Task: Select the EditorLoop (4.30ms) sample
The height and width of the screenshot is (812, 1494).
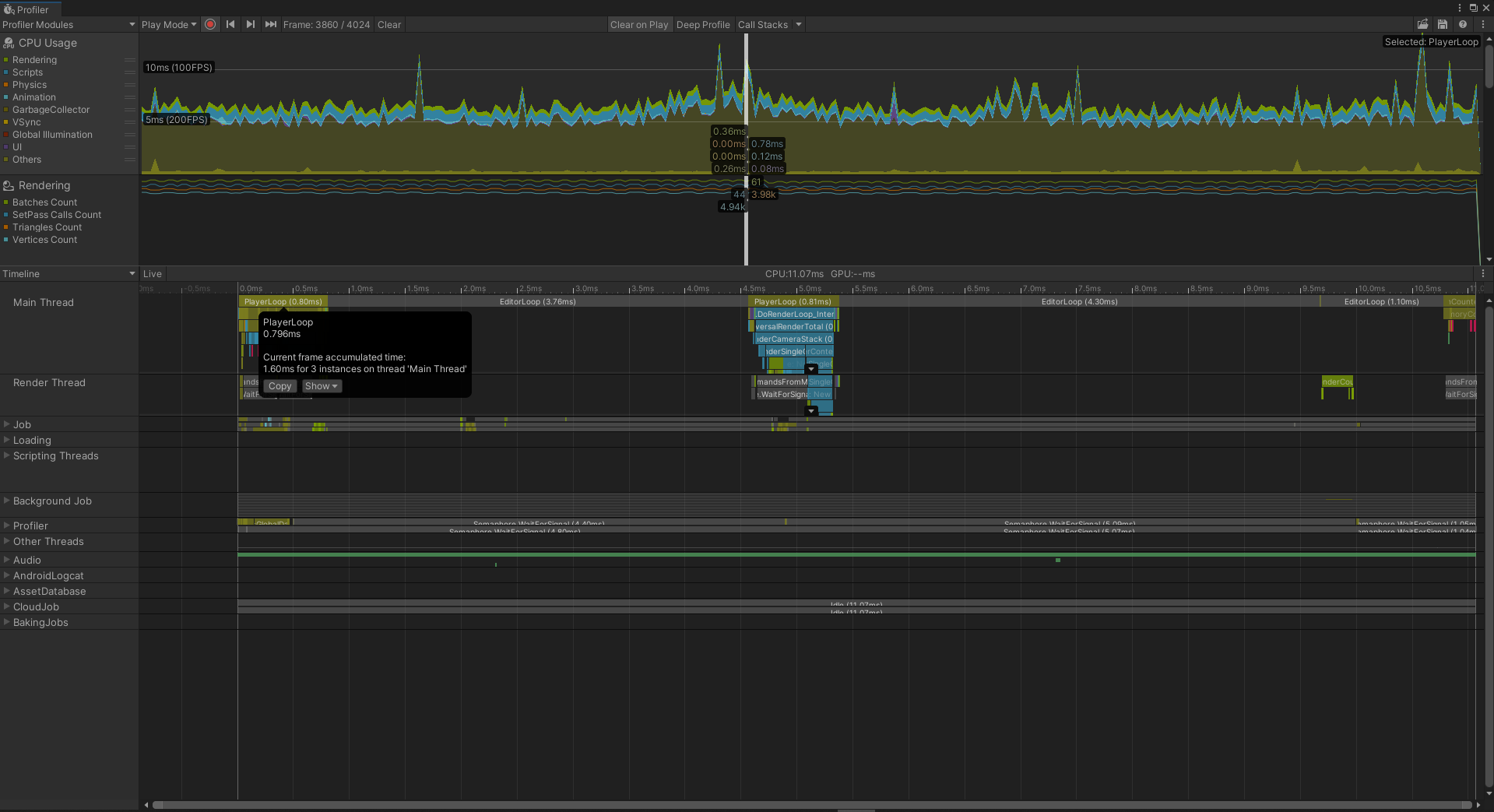Action: [1079, 301]
